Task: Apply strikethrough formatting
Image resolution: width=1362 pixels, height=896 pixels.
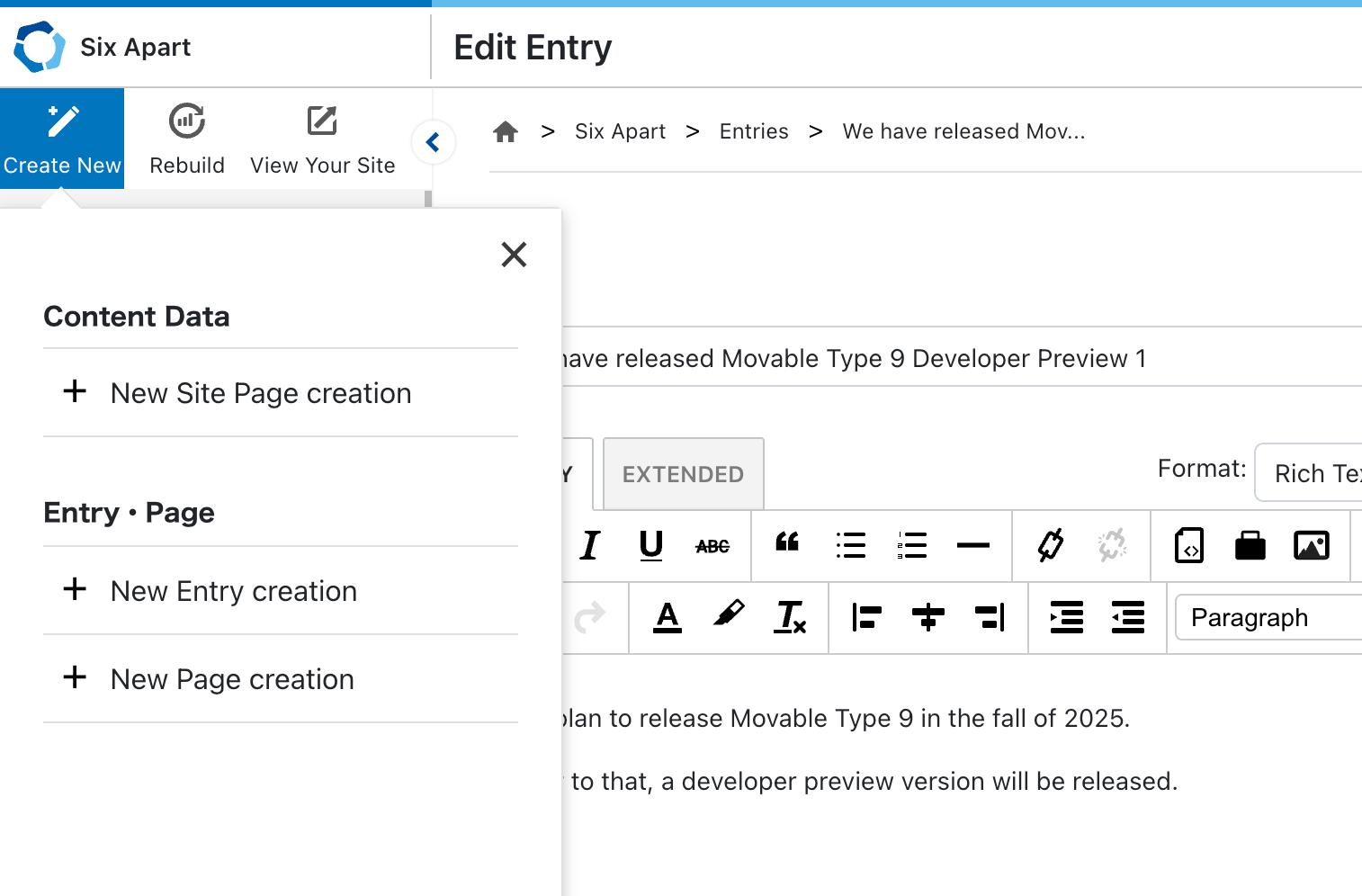Action: click(x=712, y=546)
